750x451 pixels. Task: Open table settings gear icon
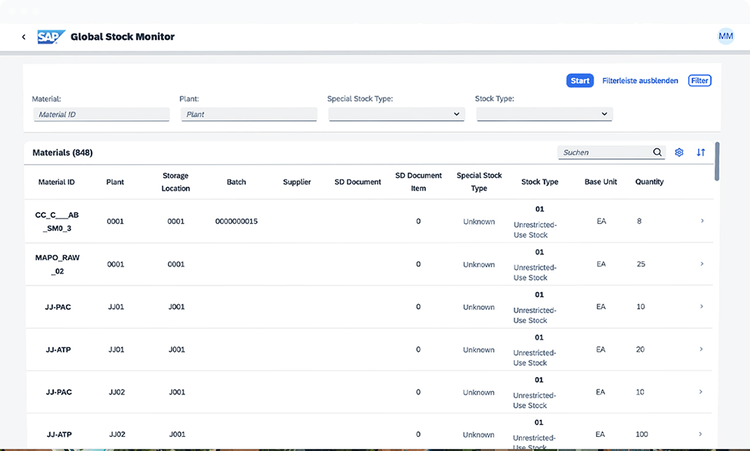tap(679, 152)
